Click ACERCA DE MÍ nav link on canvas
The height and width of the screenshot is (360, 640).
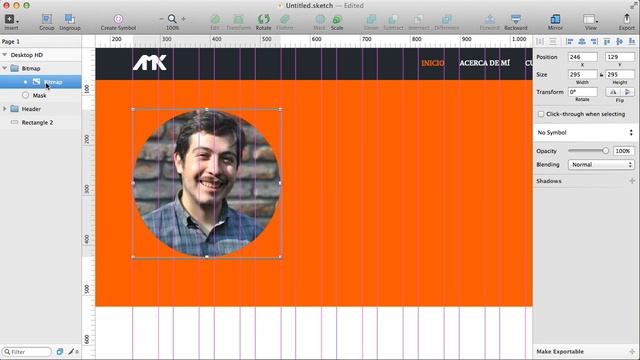484,63
